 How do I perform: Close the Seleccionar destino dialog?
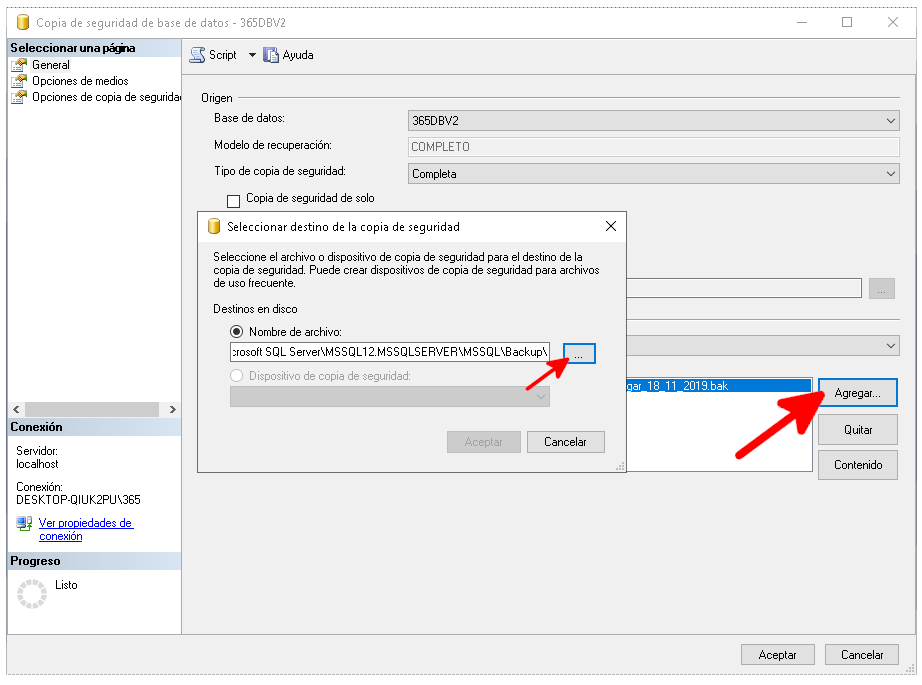[x=611, y=227]
